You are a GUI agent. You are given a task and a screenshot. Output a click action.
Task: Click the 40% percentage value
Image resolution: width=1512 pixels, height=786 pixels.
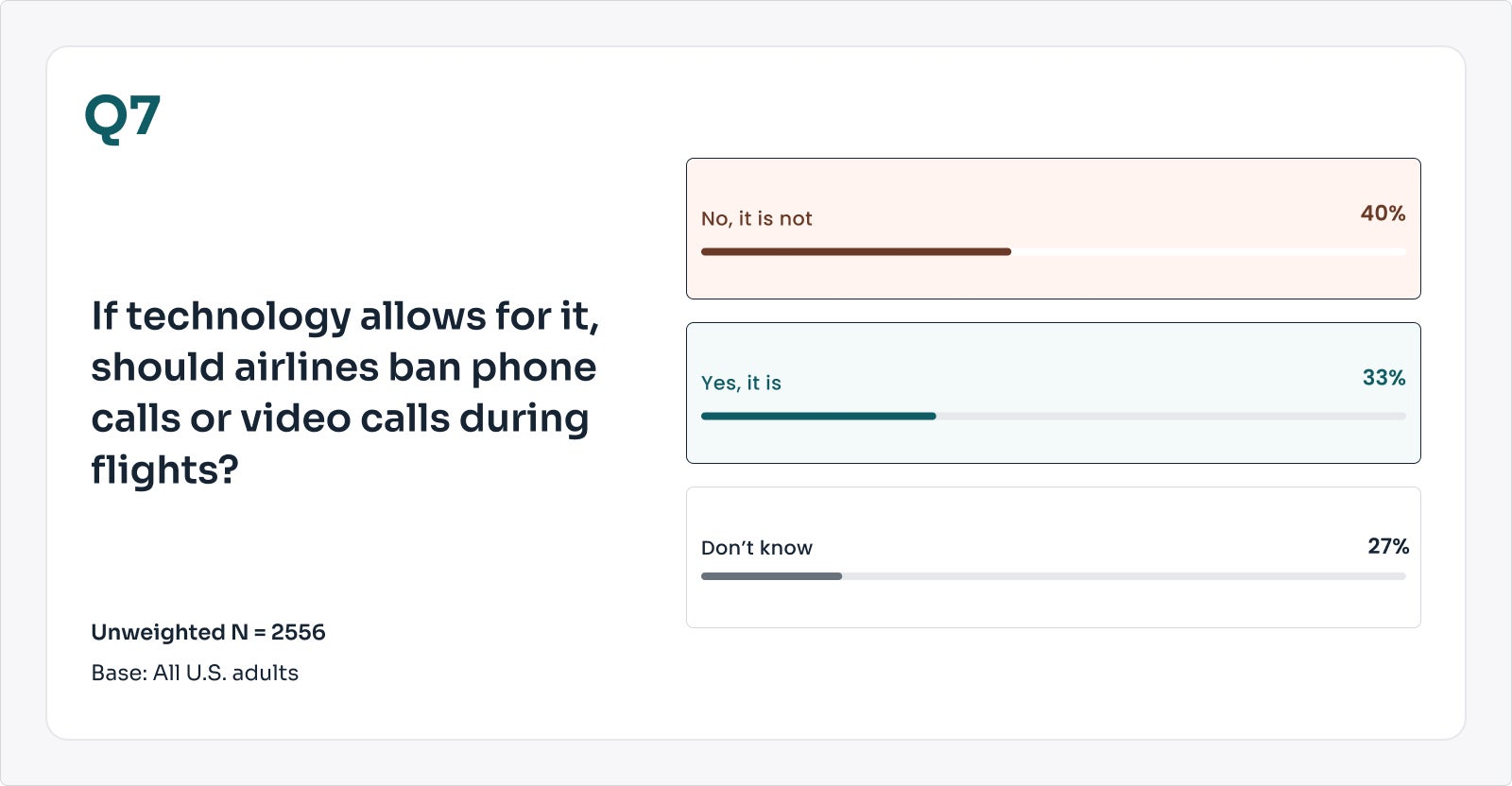1383,214
